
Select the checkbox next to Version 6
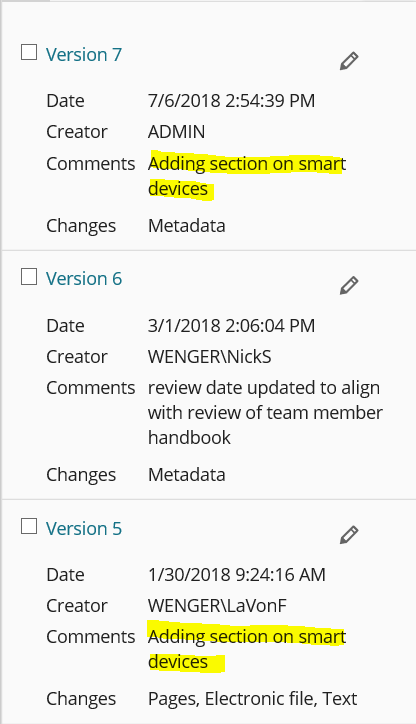[29, 277]
